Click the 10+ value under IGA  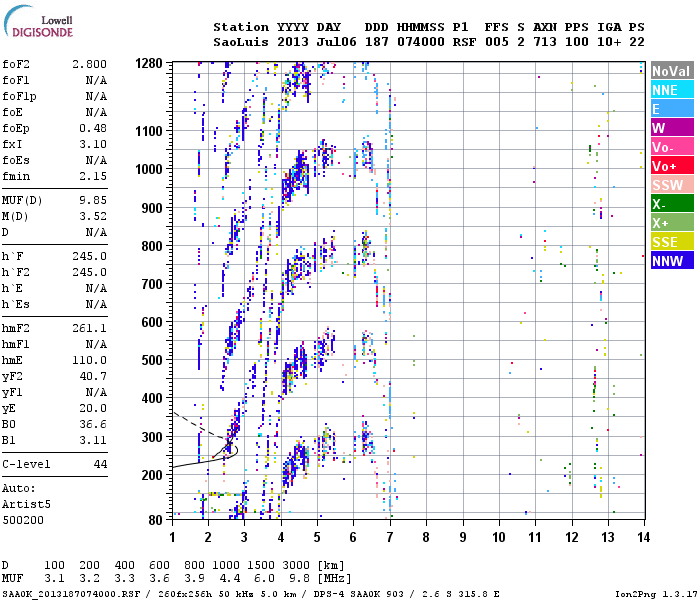pyautogui.click(x=609, y=42)
